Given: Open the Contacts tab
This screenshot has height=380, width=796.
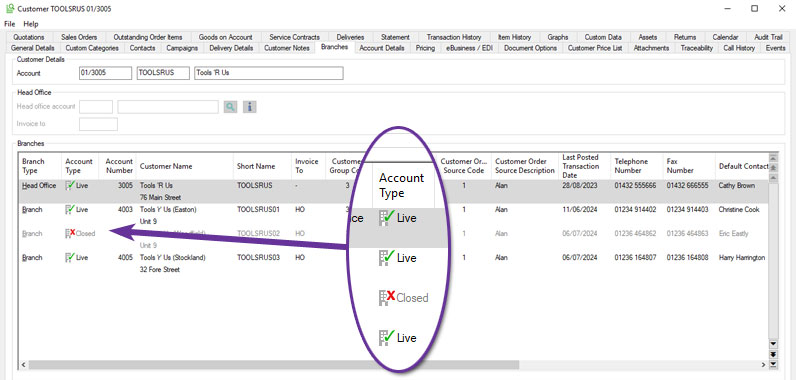Looking at the screenshot, I should [142, 48].
